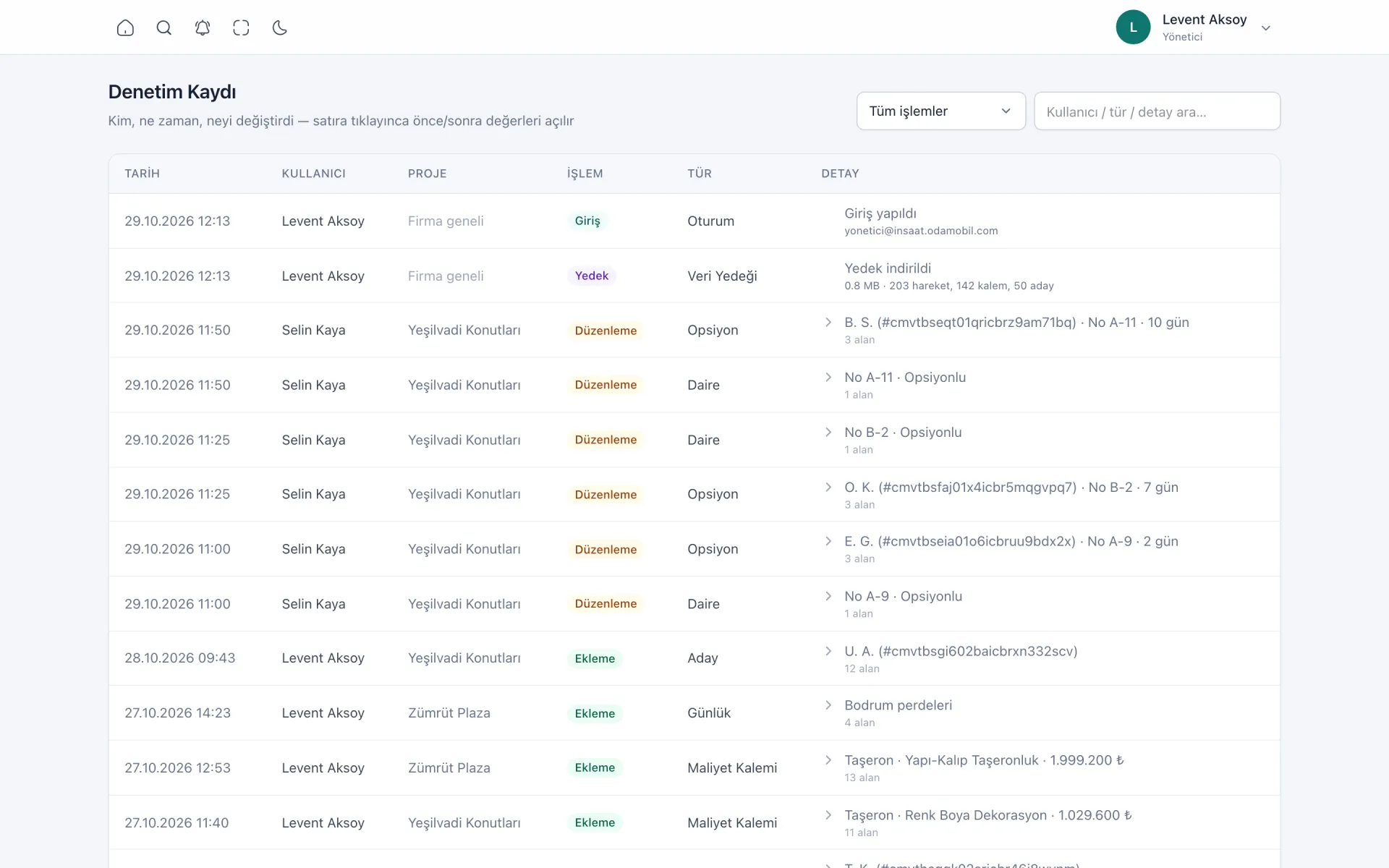Click the PROJE column header
The height and width of the screenshot is (868, 1389).
[427, 174]
